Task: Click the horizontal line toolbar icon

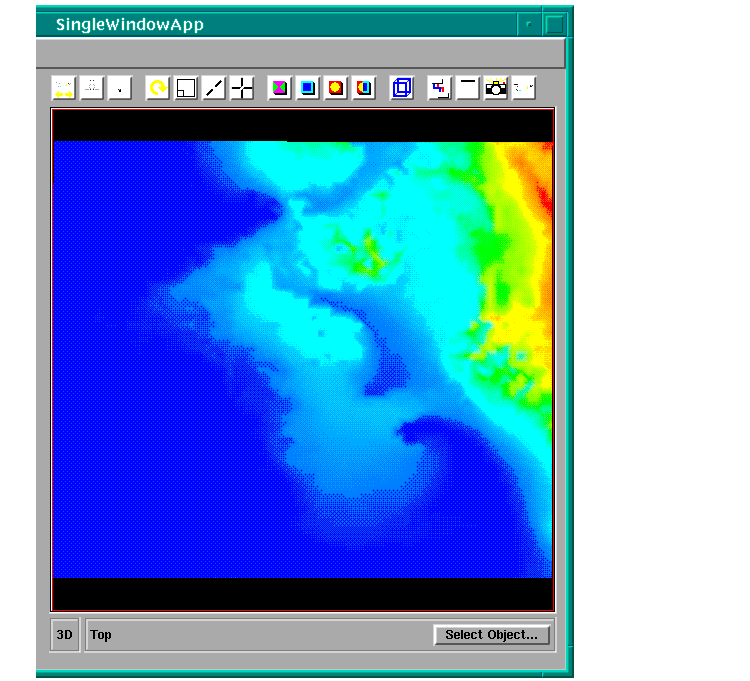Action: pos(467,88)
